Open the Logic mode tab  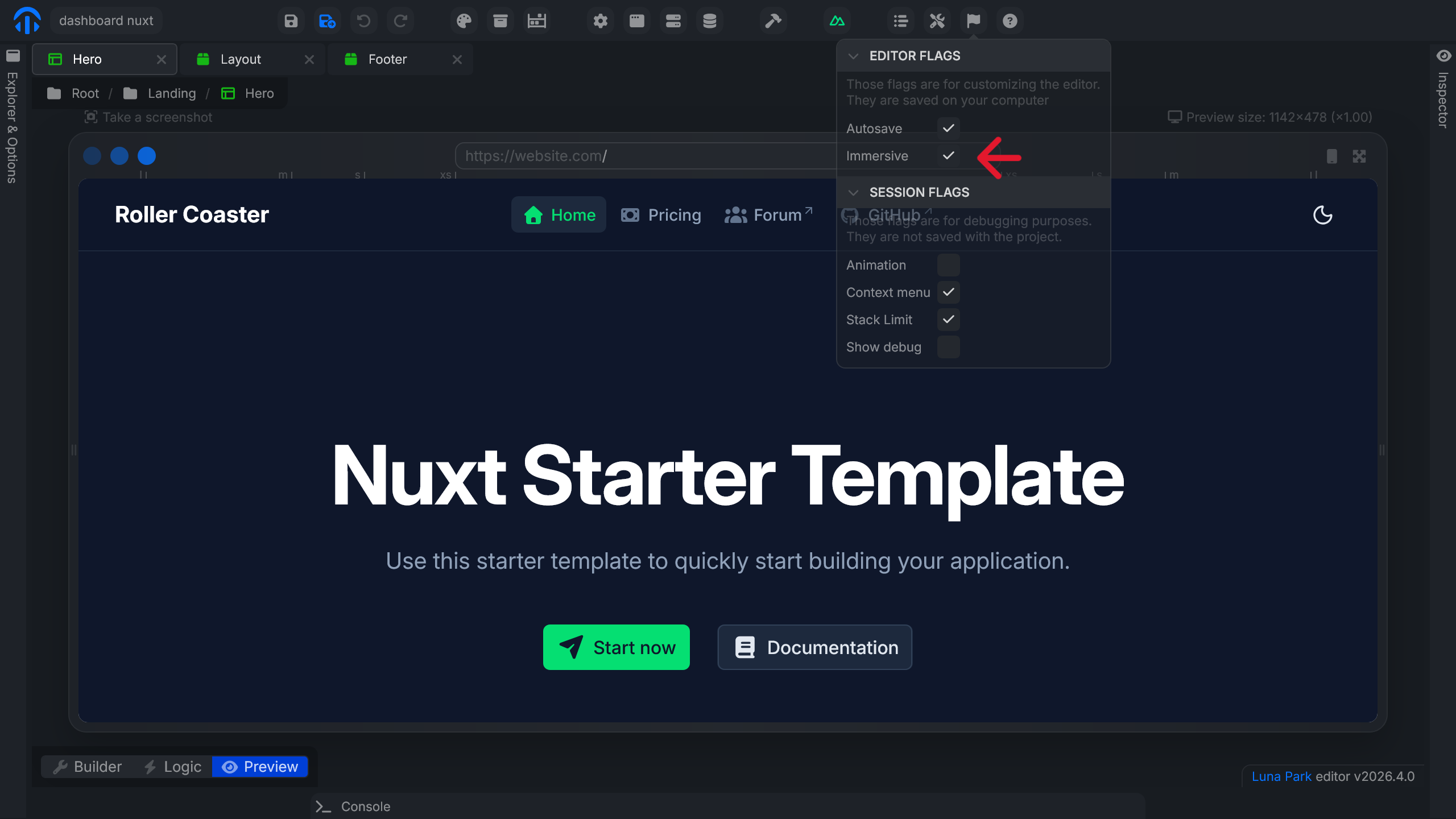click(x=173, y=767)
